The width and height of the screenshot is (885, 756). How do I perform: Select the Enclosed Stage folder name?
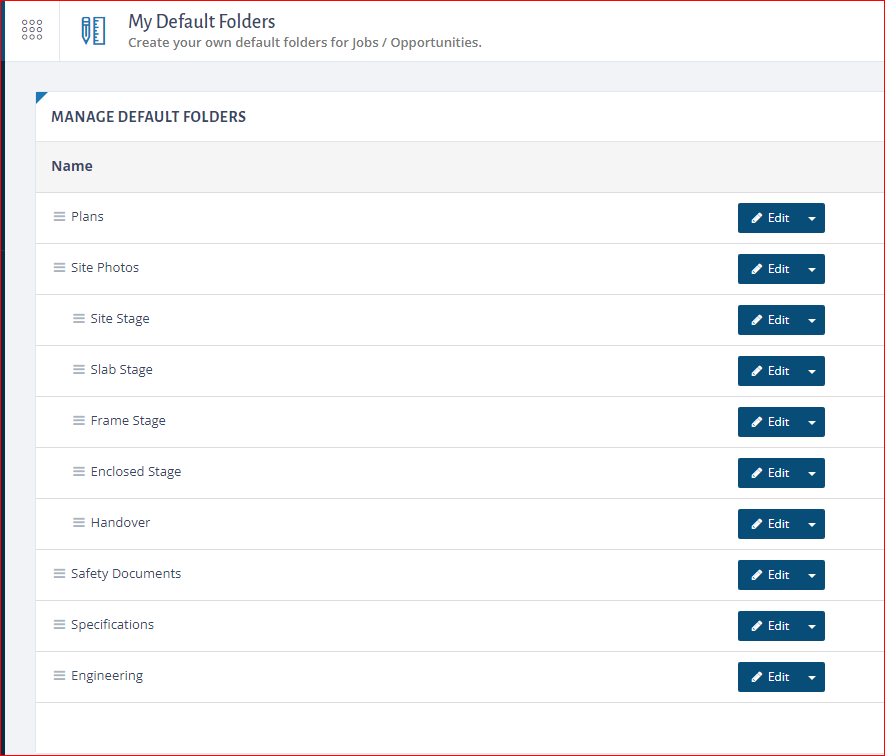(136, 472)
